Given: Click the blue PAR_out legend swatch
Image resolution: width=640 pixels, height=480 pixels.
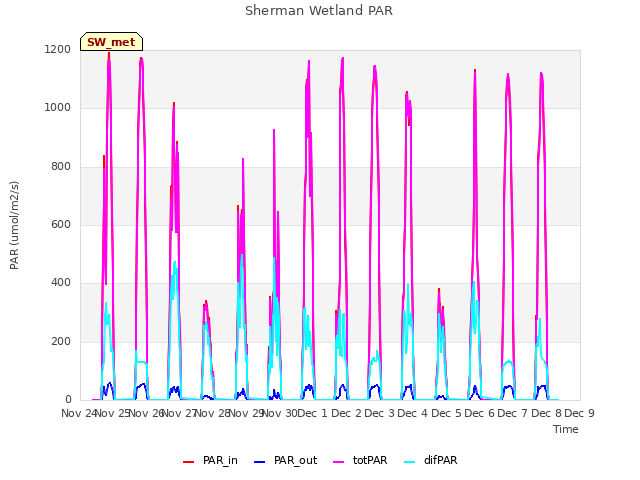Looking at the screenshot, I should click(x=259, y=462).
